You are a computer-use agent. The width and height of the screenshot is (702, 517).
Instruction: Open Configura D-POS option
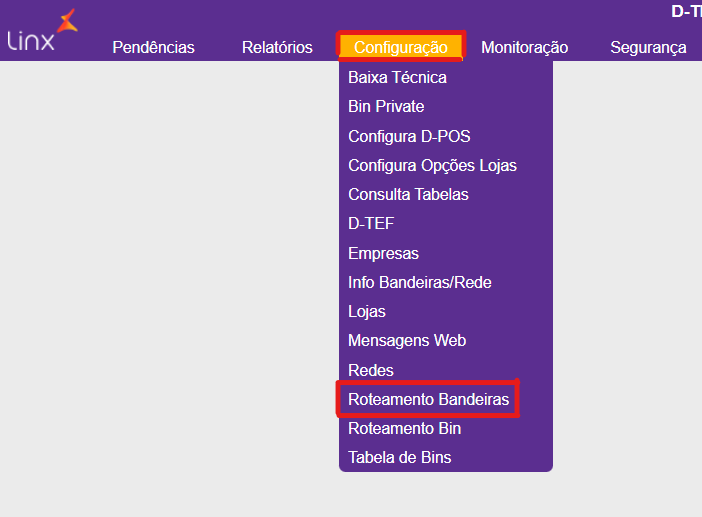(409, 136)
